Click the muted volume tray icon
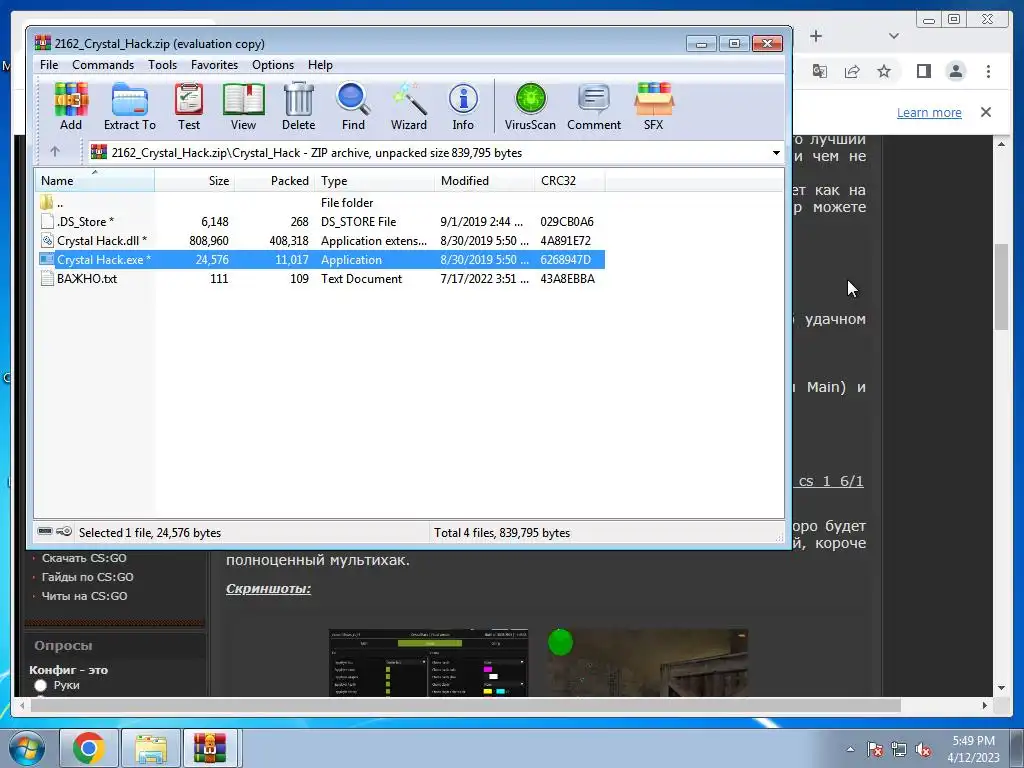This screenshot has width=1024, height=768. pos(923,749)
